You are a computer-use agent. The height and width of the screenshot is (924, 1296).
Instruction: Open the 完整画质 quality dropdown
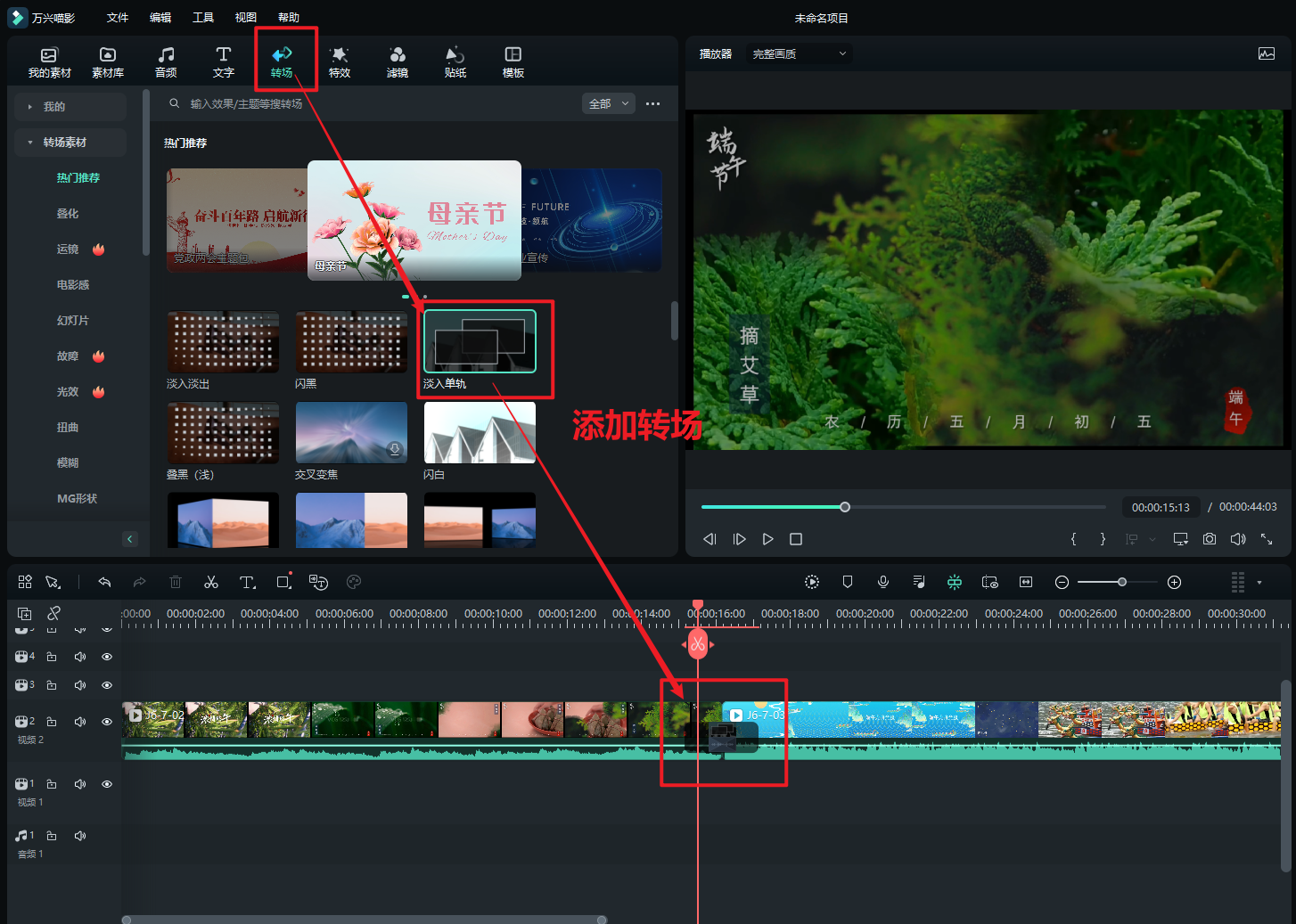[x=799, y=54]
